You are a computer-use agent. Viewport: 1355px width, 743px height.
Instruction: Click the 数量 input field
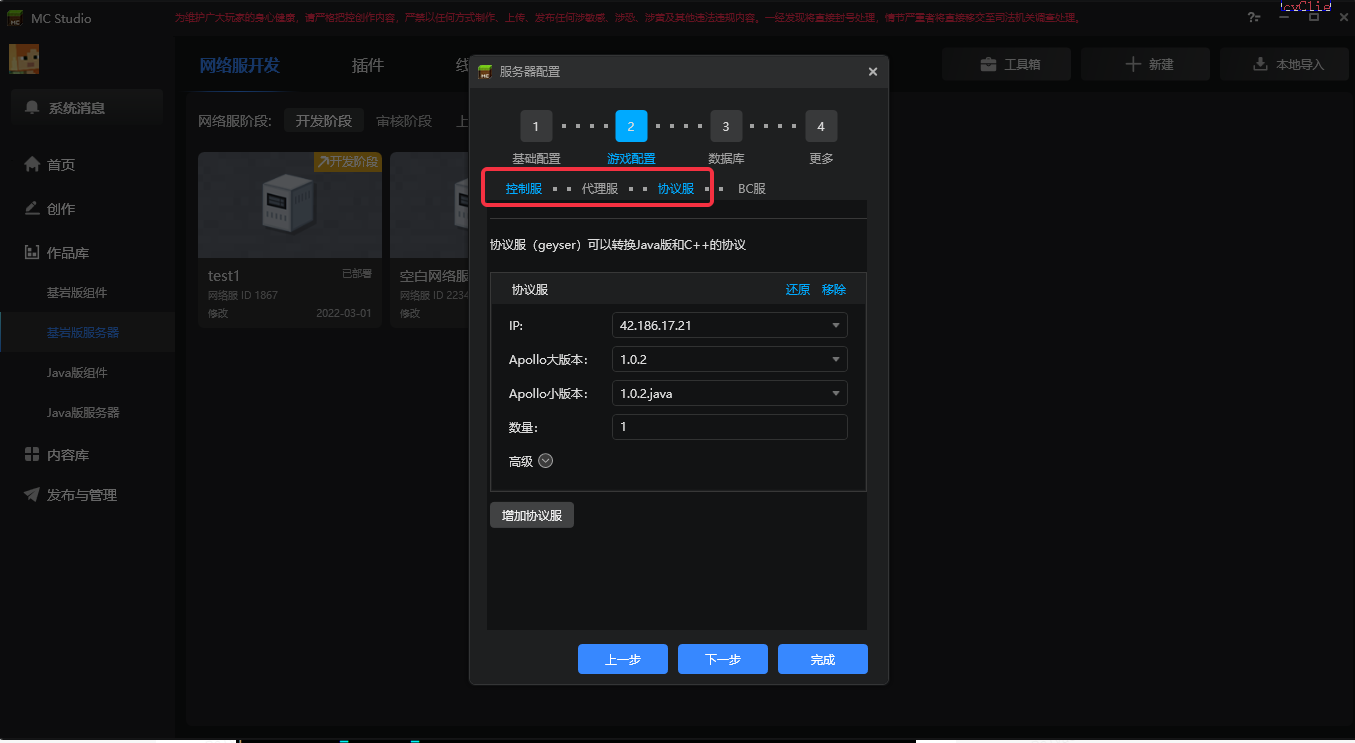point(730,427)
